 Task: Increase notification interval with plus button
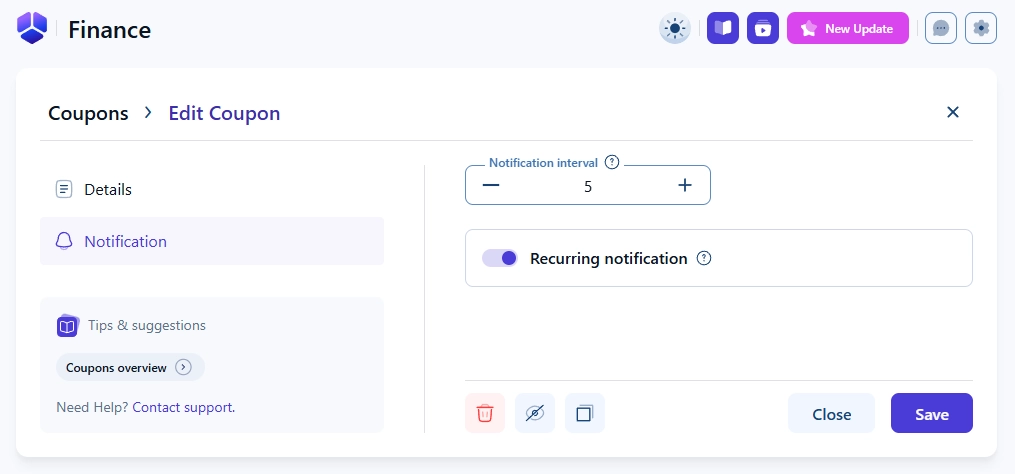[685, 185]
